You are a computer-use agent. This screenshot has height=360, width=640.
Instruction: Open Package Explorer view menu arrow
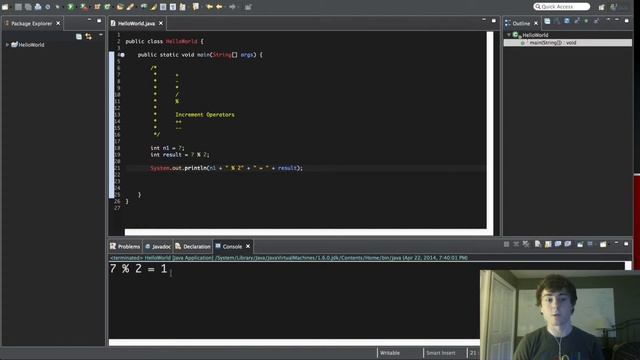tap(101, 36)
